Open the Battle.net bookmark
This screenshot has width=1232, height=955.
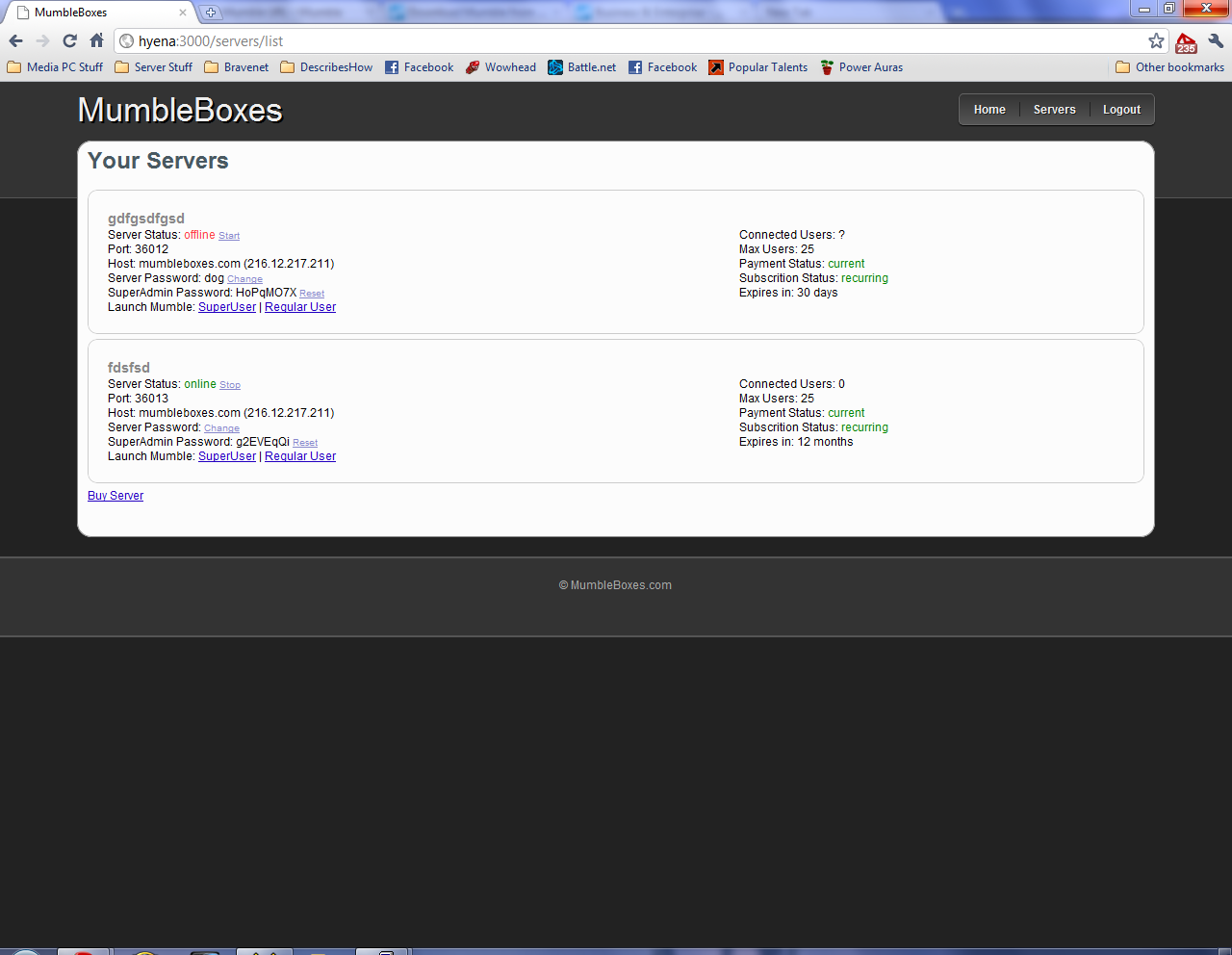coord(581,67)
